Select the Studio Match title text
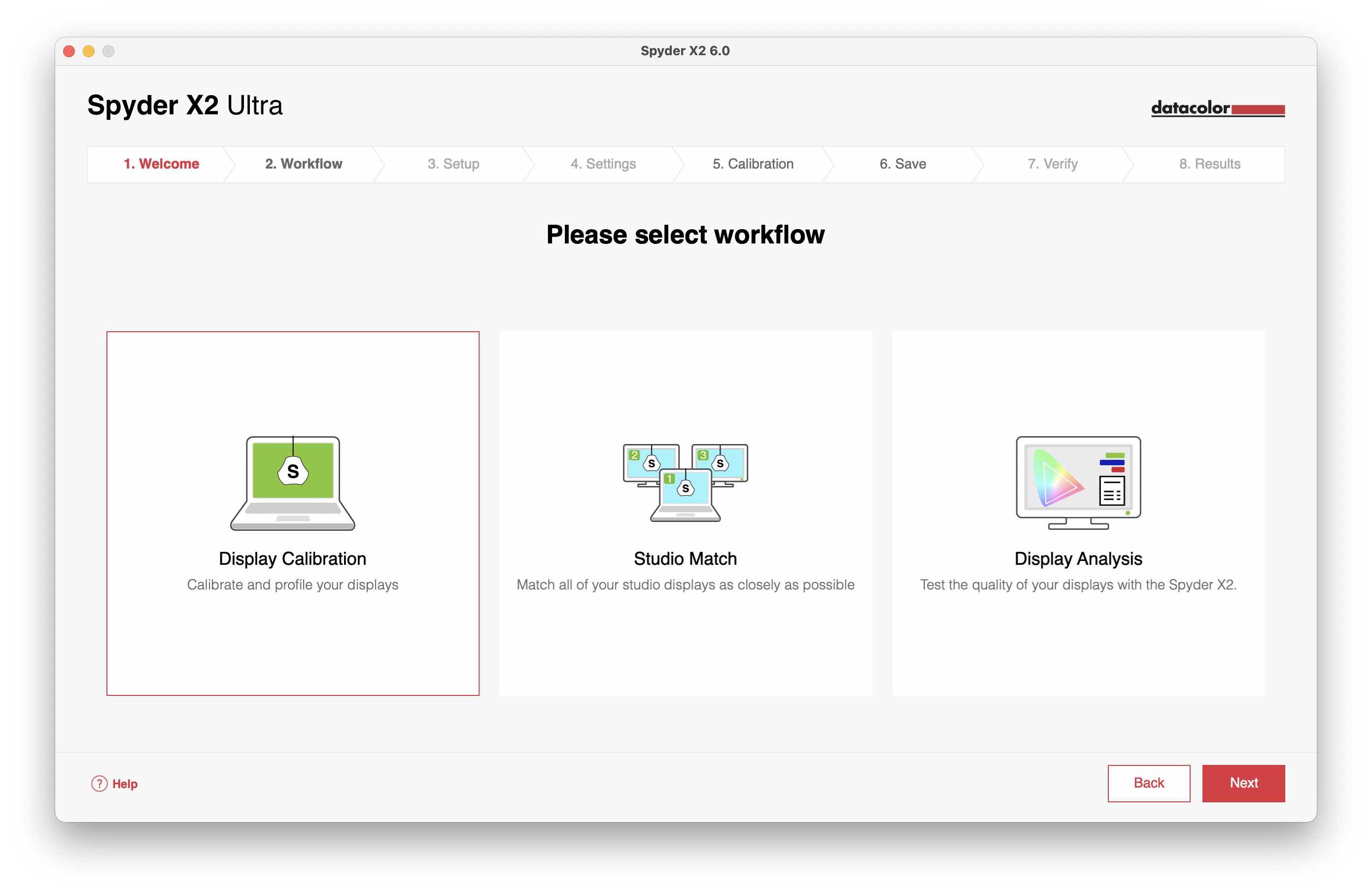 pos(686,558)
